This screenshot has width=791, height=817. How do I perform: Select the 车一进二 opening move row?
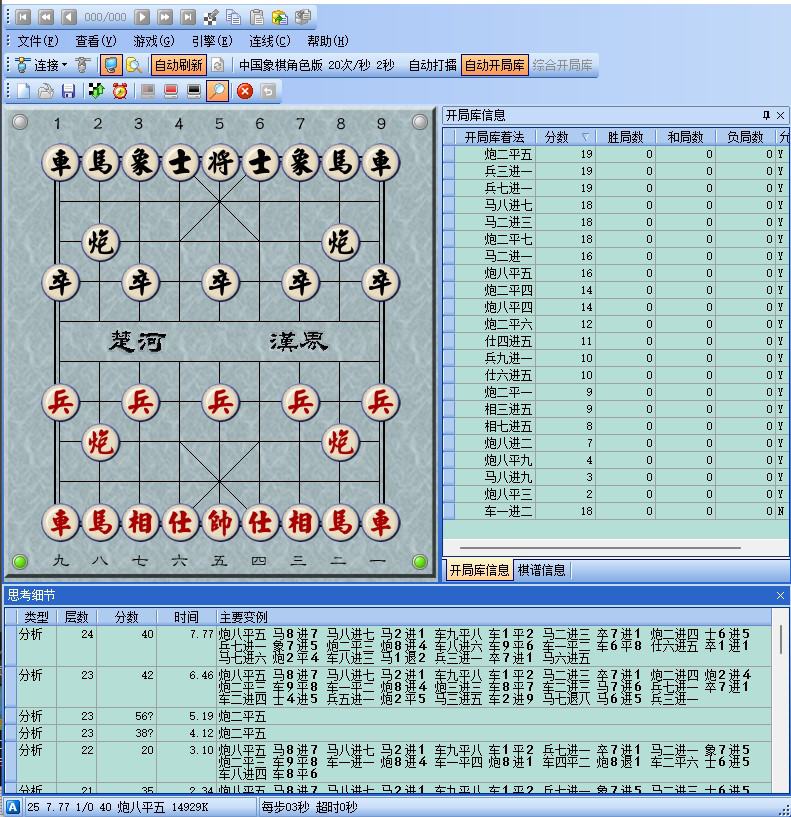[x=616, y=511]
